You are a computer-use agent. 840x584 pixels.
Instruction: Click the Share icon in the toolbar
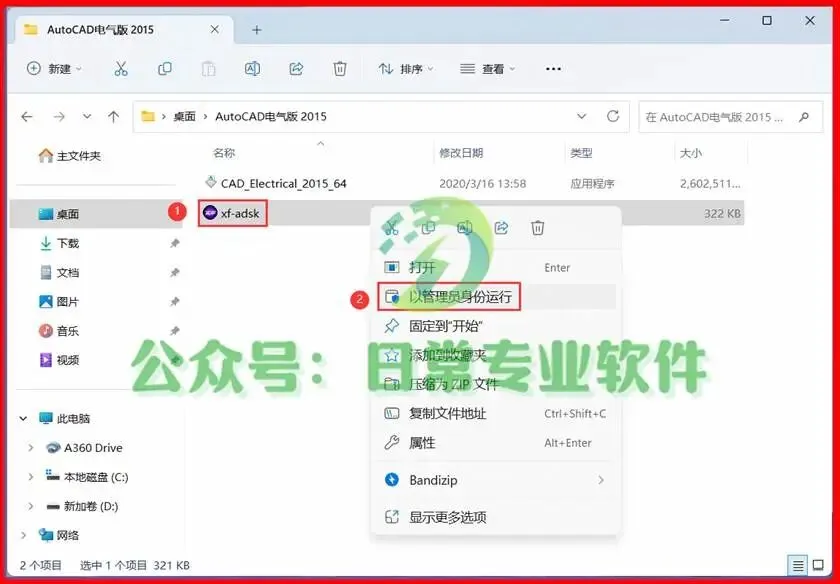click(x=296, y=69)
